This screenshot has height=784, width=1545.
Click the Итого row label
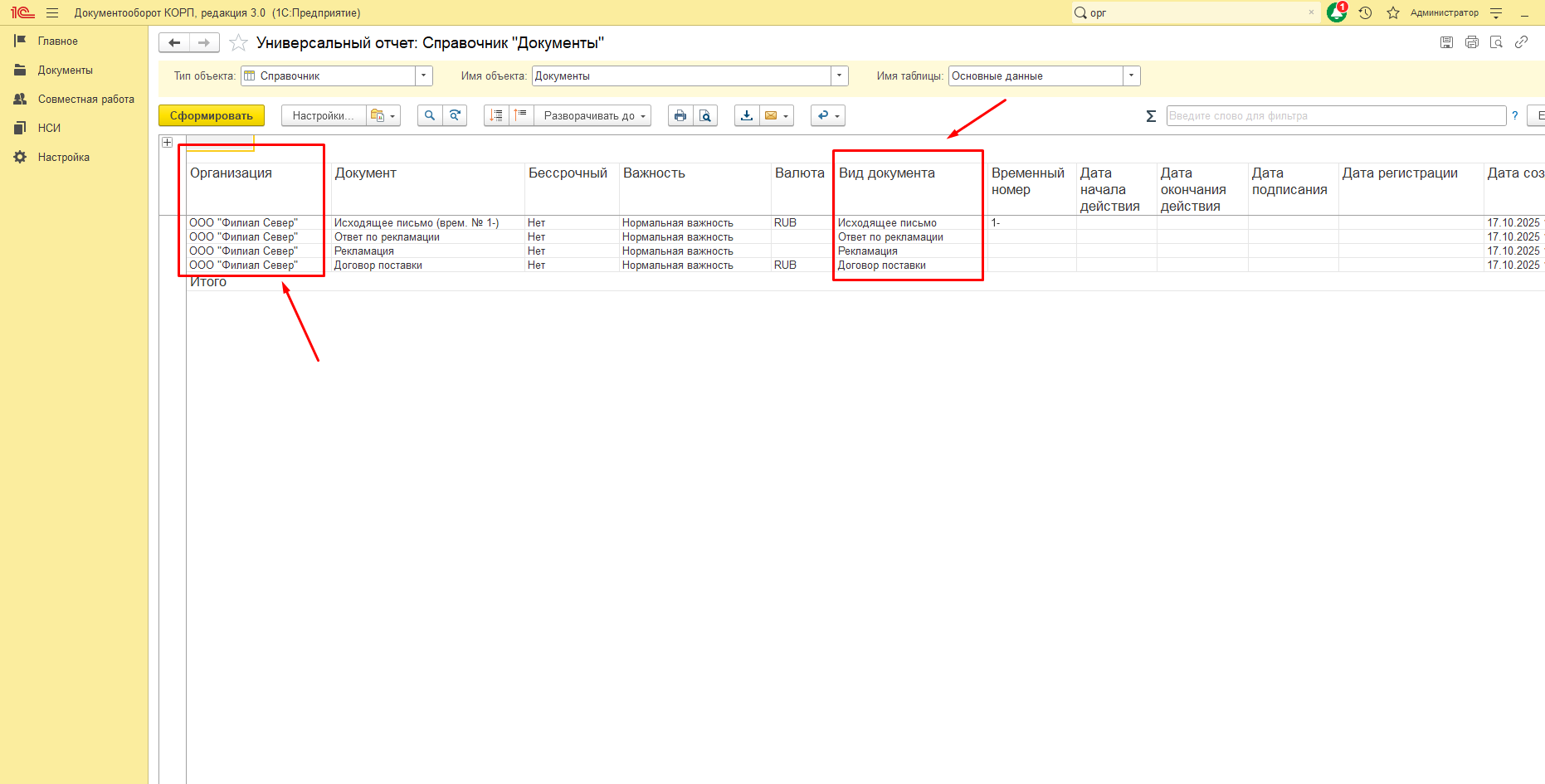[208, 282]
